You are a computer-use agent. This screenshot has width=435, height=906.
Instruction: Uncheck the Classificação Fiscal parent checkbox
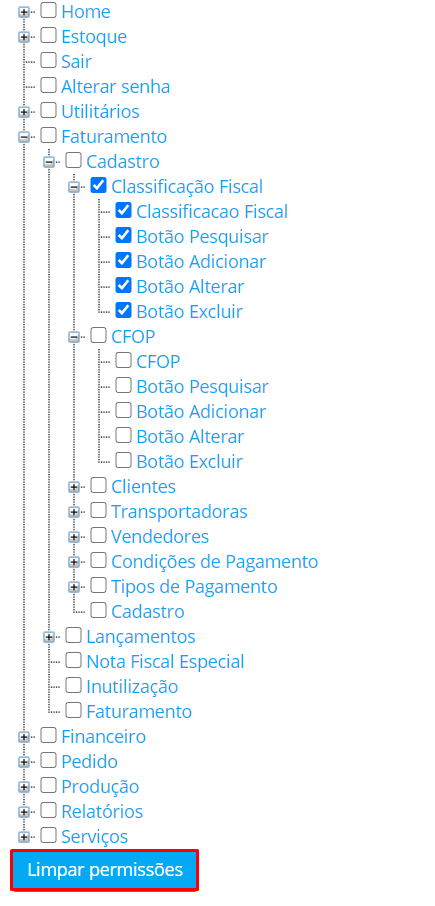(x=99, y=185)
